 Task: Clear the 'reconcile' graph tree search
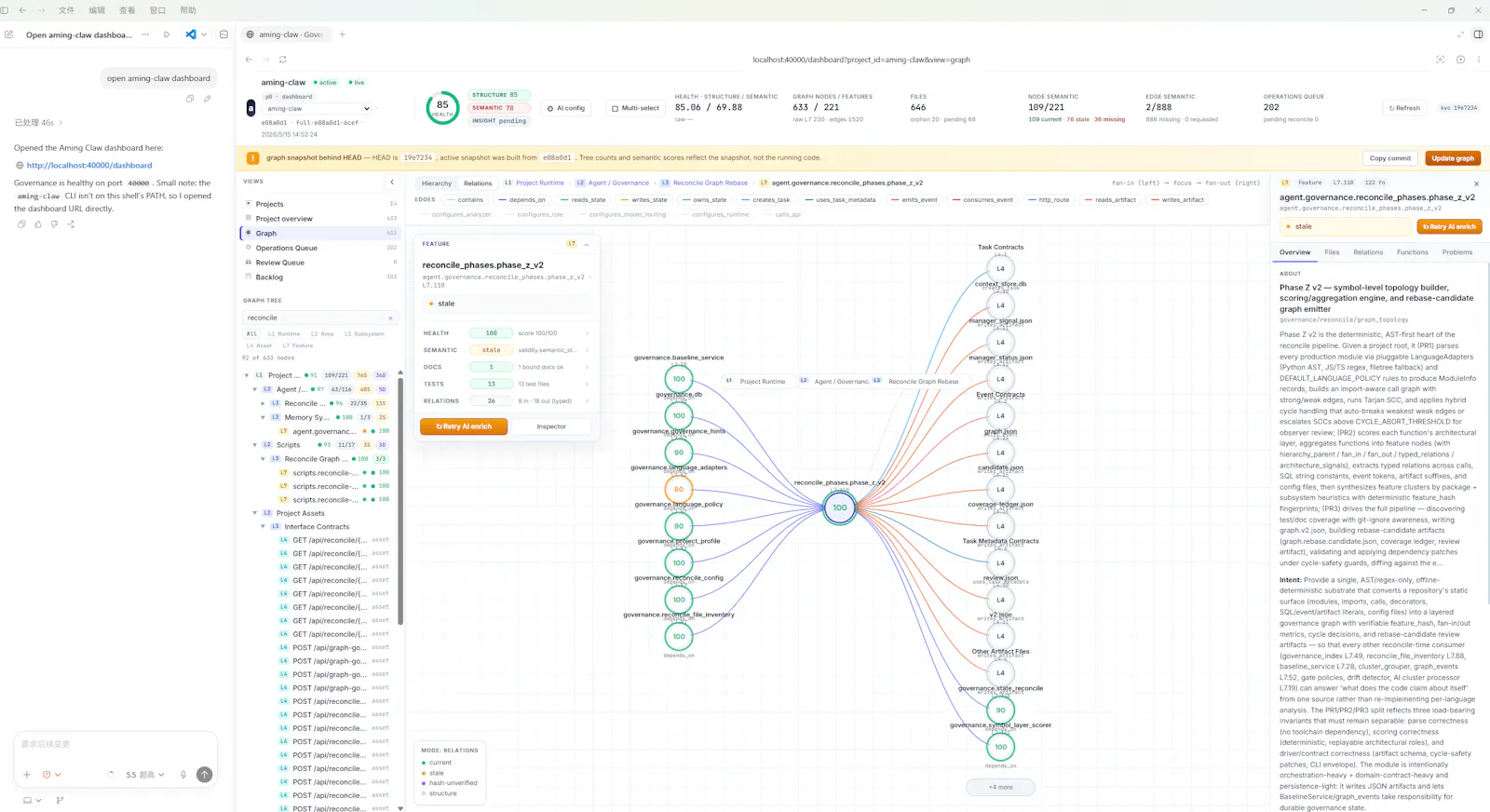tap(390, 318)
